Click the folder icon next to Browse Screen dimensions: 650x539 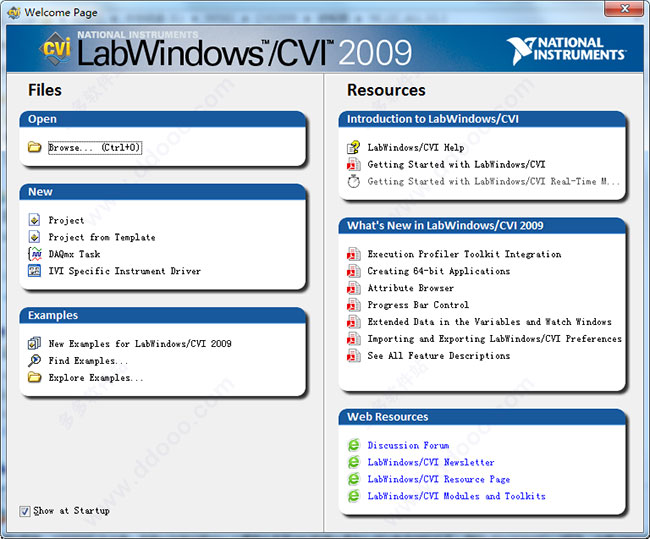34,147
